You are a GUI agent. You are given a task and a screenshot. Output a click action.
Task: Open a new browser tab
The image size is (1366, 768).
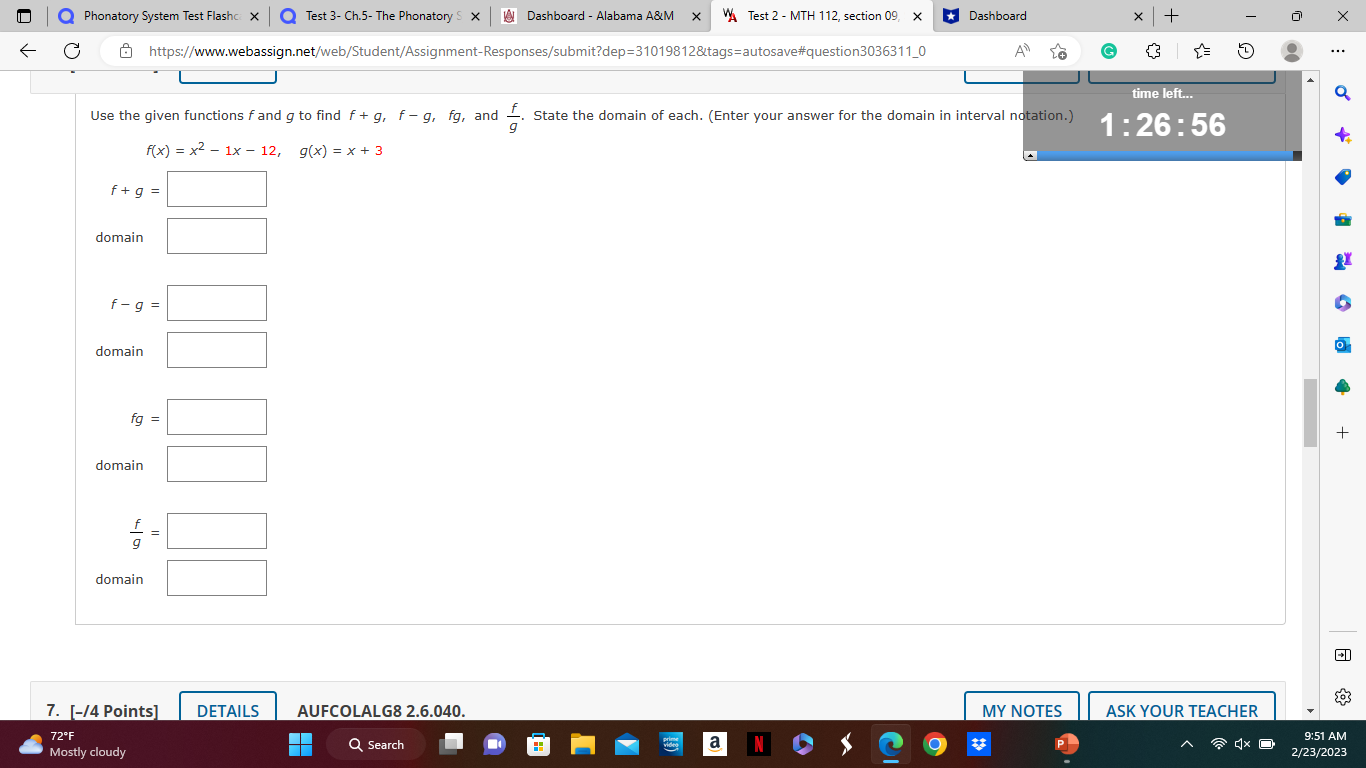1172,16
